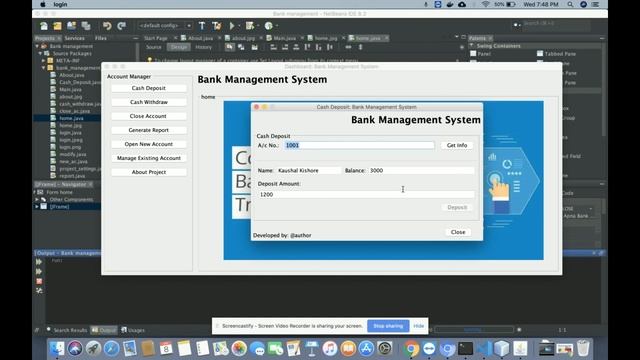Click the Debug Project icon in toolbar
This screenshot has width=640, height=360.
[x=249, y=26]
